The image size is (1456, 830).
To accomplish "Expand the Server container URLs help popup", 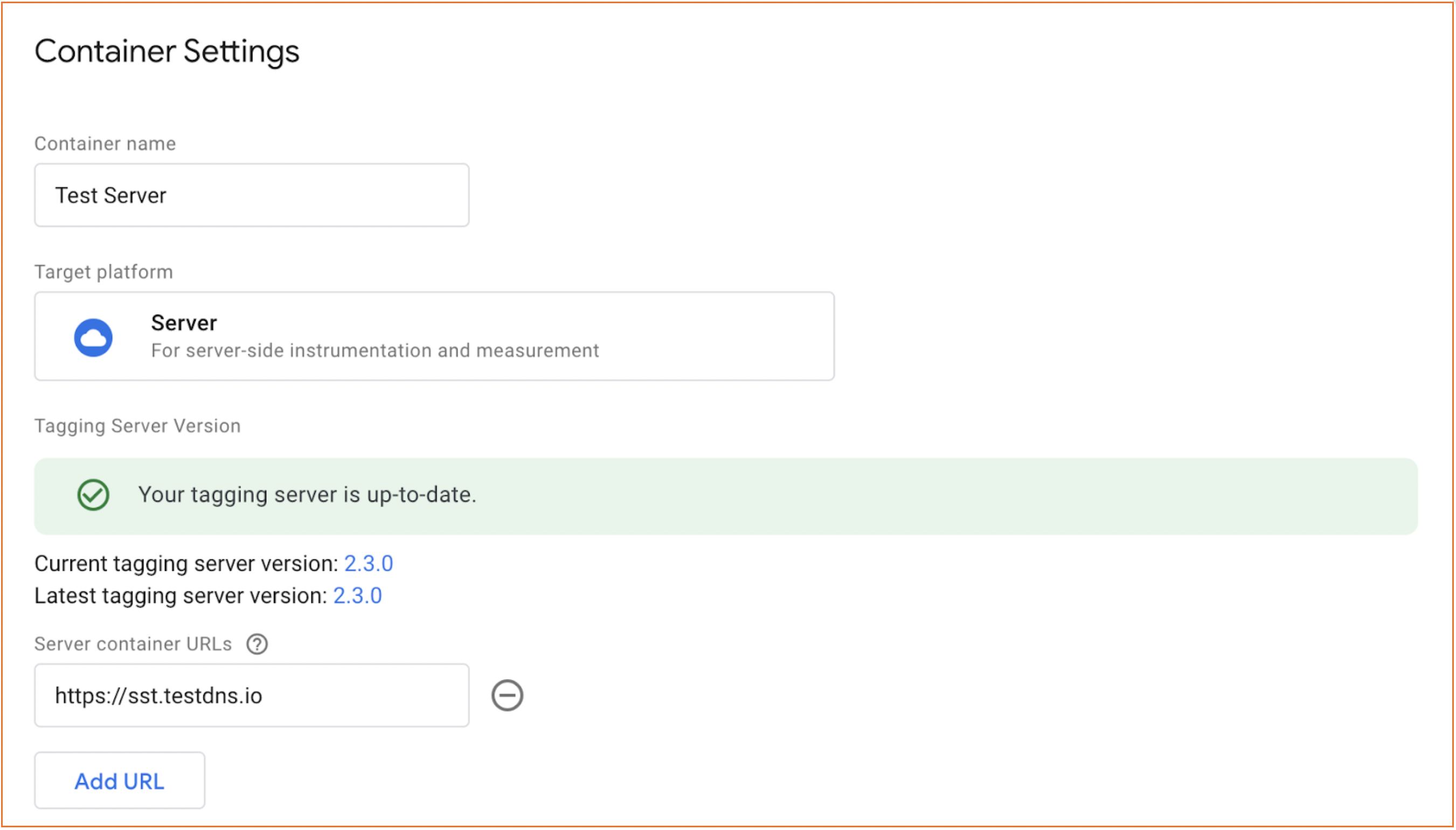I will point(258,644).
